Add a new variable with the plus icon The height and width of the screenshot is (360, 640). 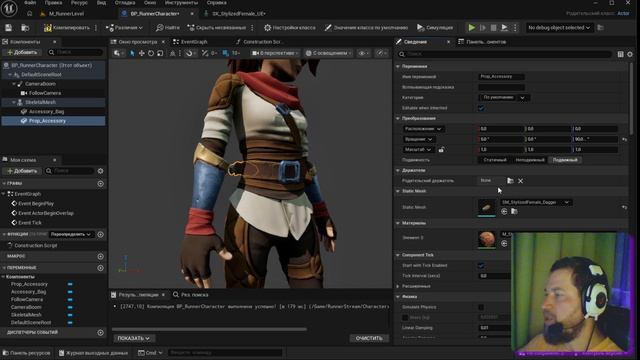[100, 268]
